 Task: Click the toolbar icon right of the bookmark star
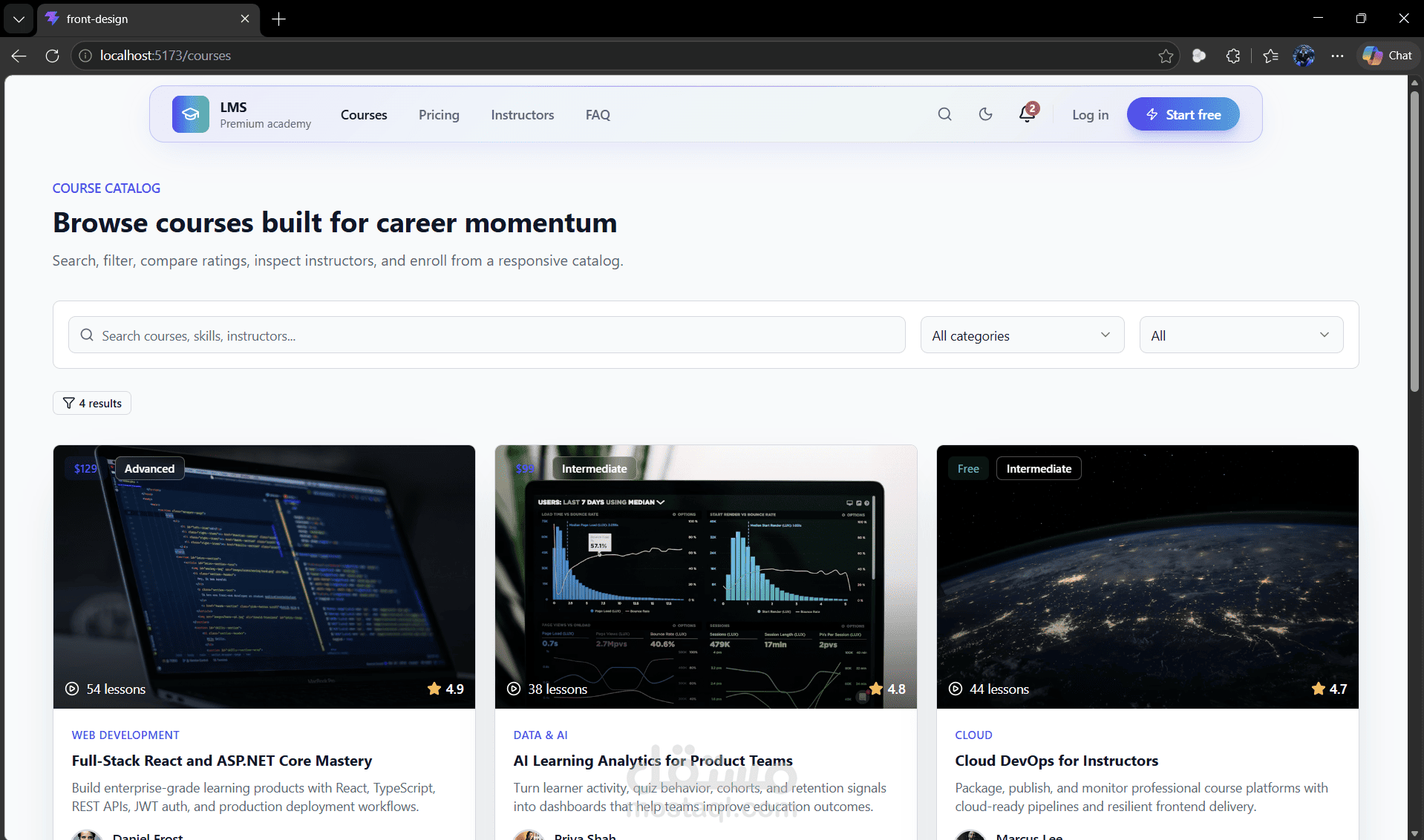click(1199, 56)
